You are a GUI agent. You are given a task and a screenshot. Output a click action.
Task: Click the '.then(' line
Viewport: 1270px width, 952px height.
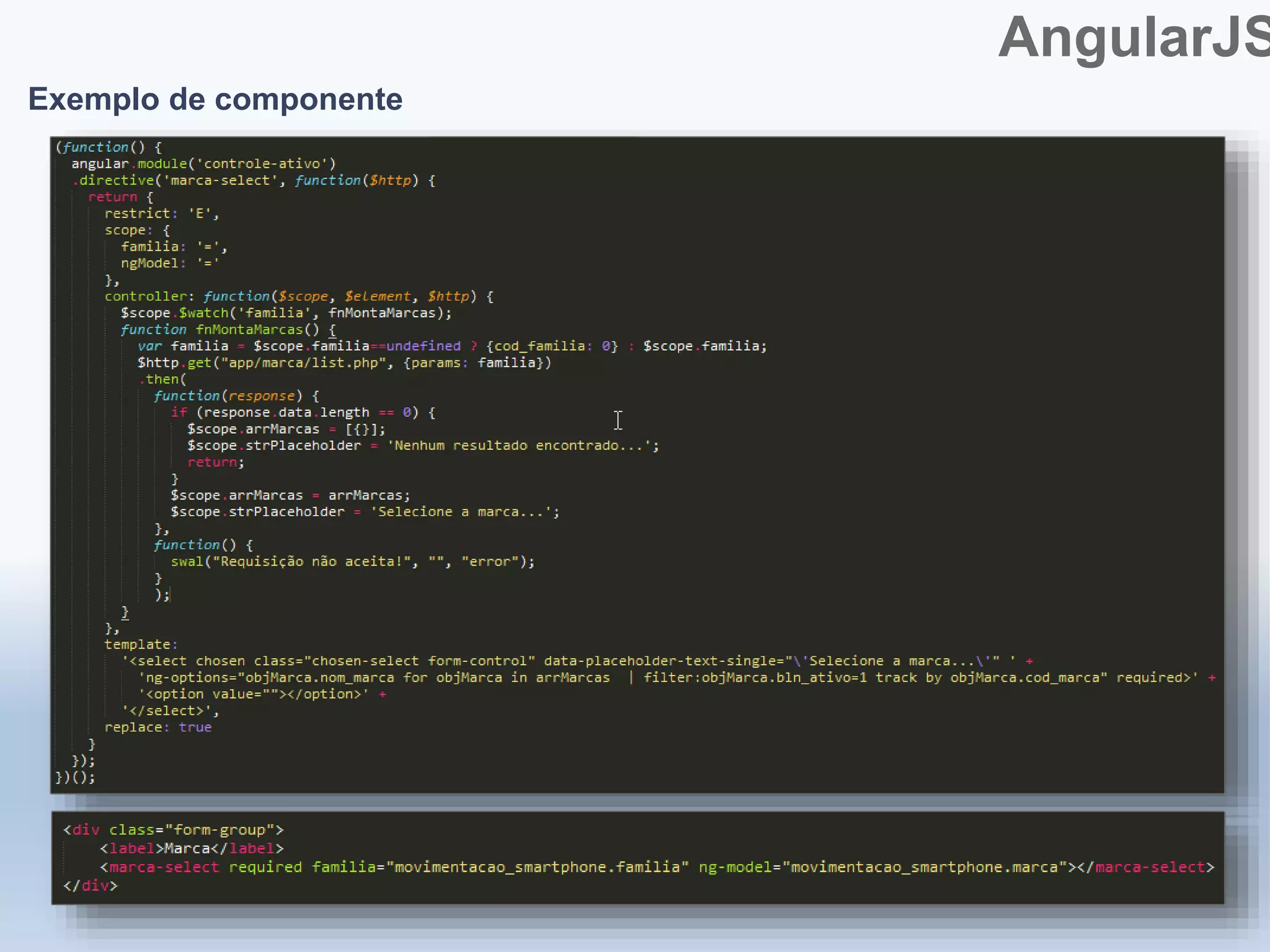click(x=162, y=379)
